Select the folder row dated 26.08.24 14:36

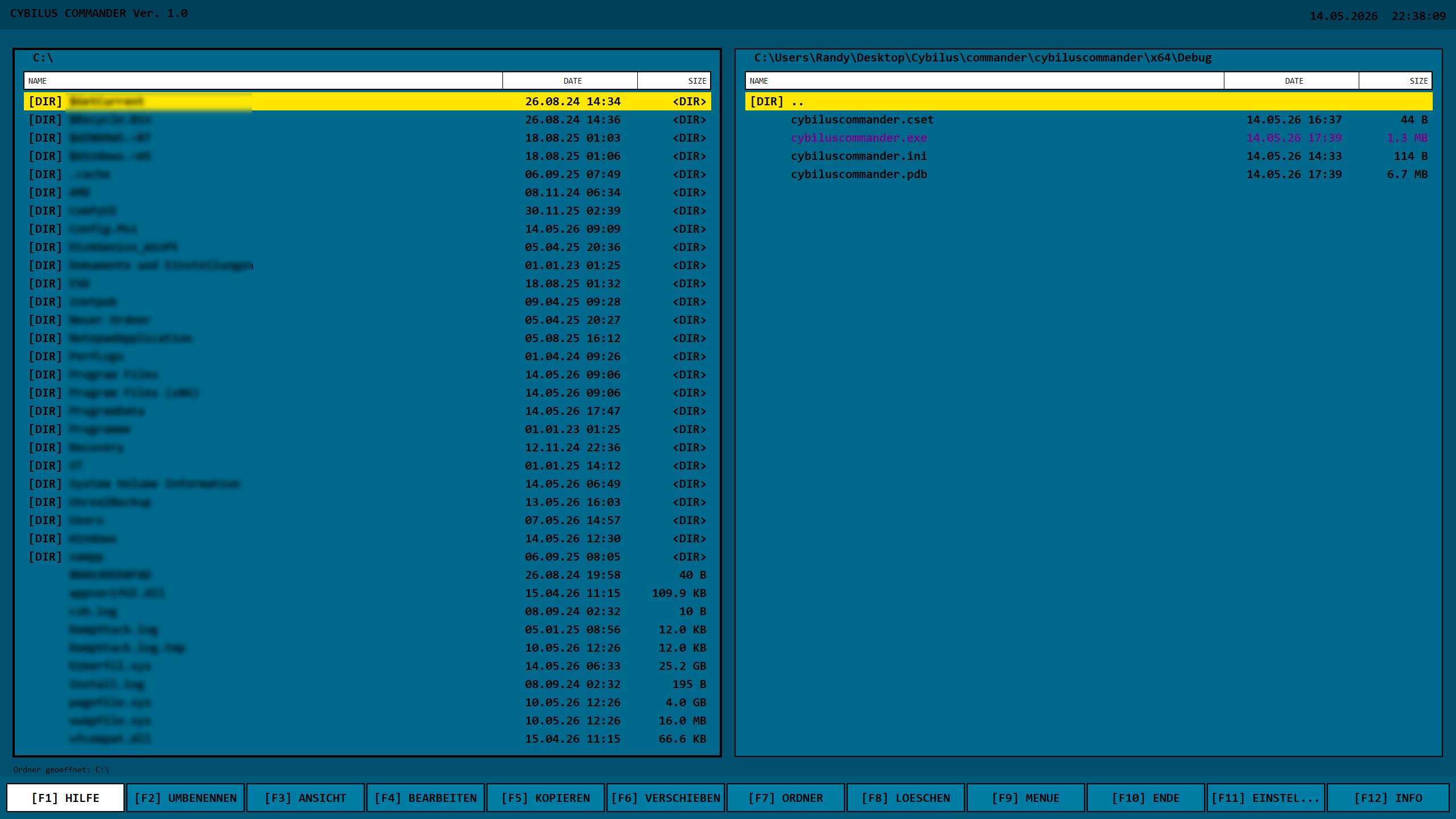click(368, 120)
